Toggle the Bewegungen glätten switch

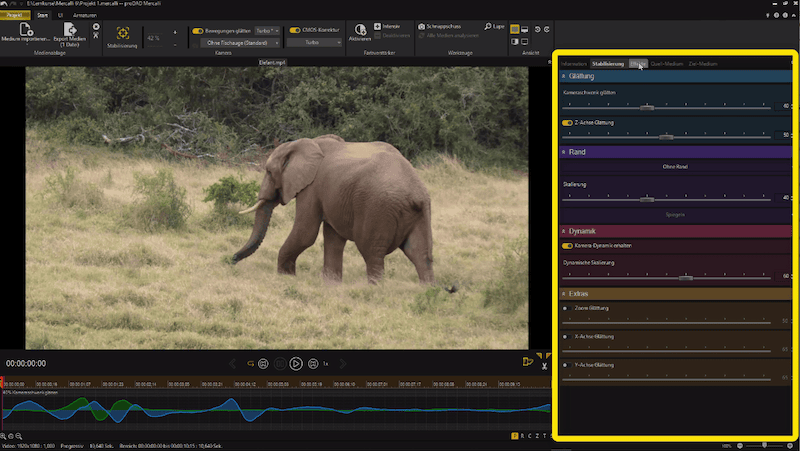point(198,31)
